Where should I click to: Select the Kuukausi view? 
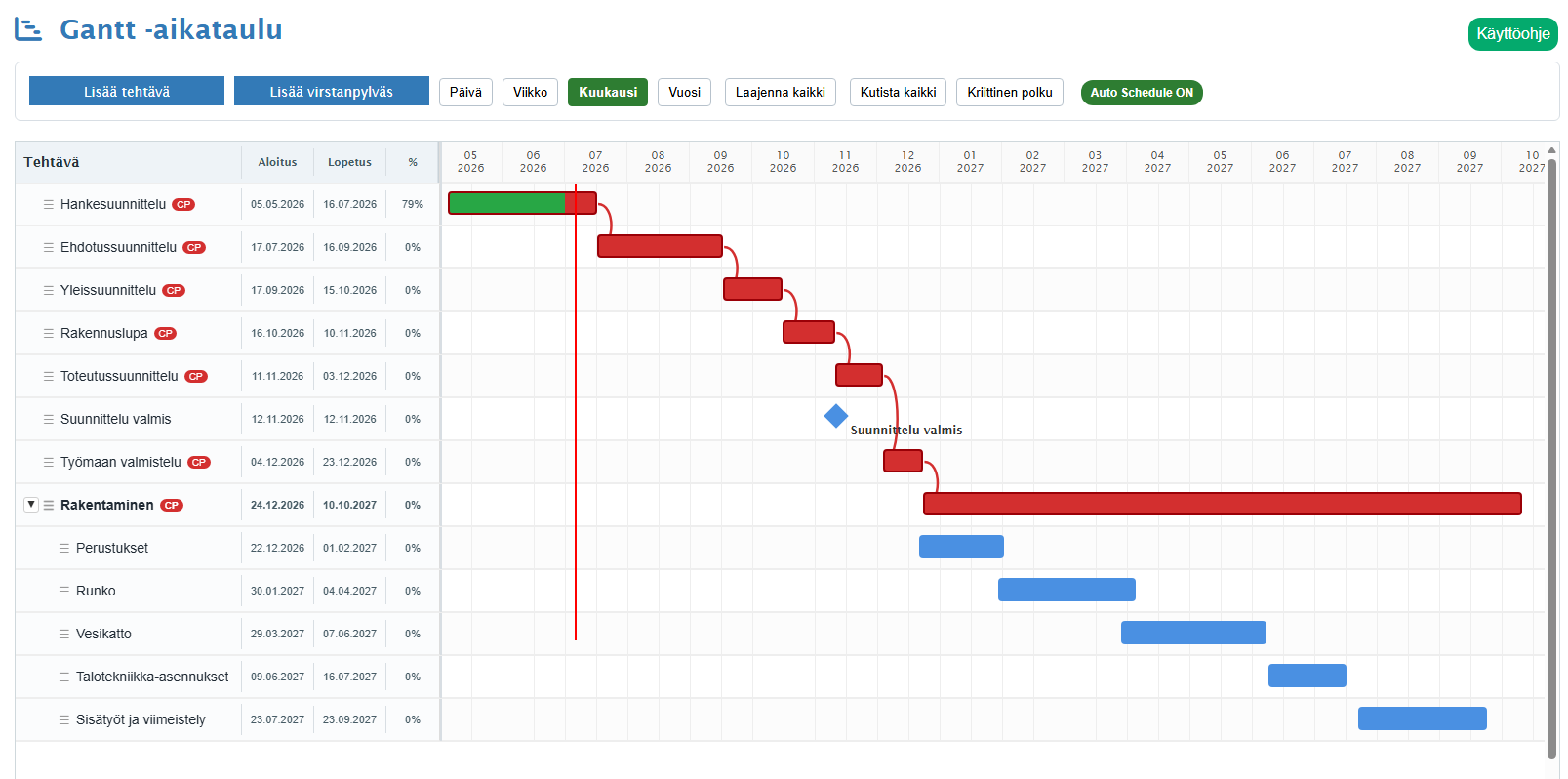(x=608, y=93)
